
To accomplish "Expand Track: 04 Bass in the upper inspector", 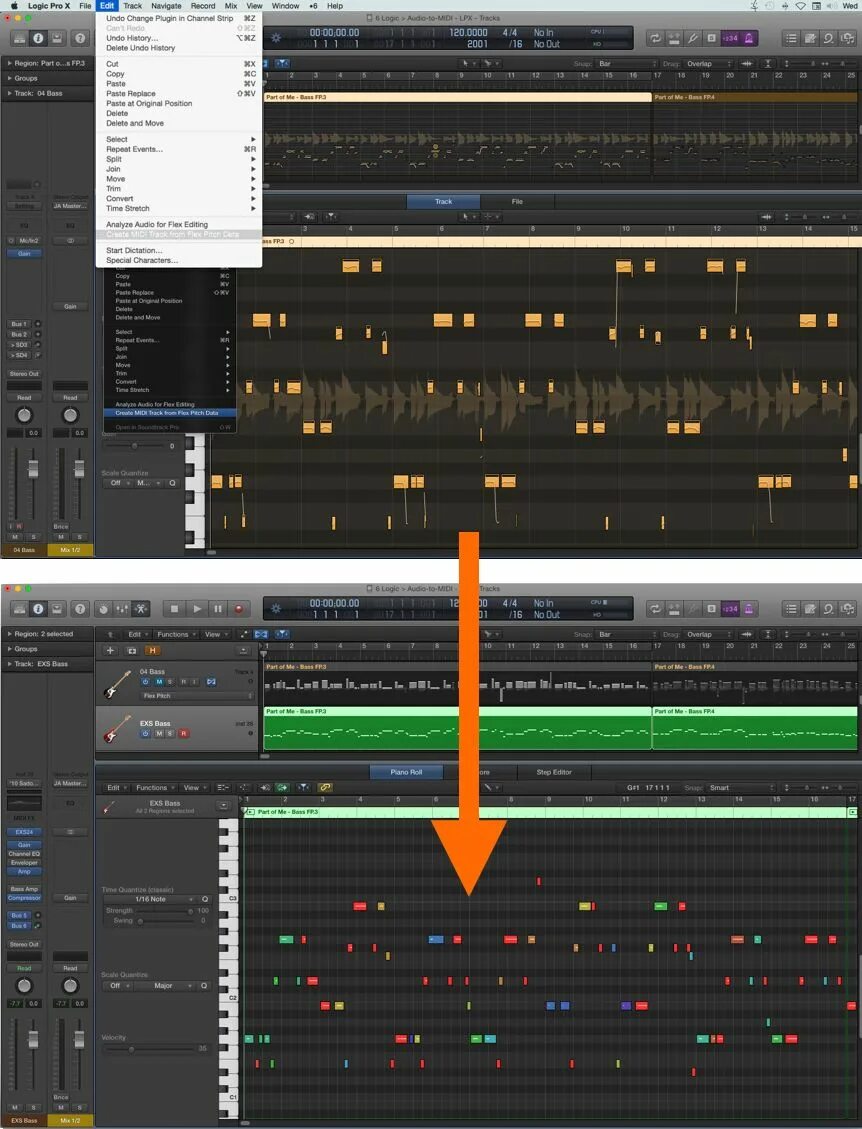I will (x=9, y=94).
